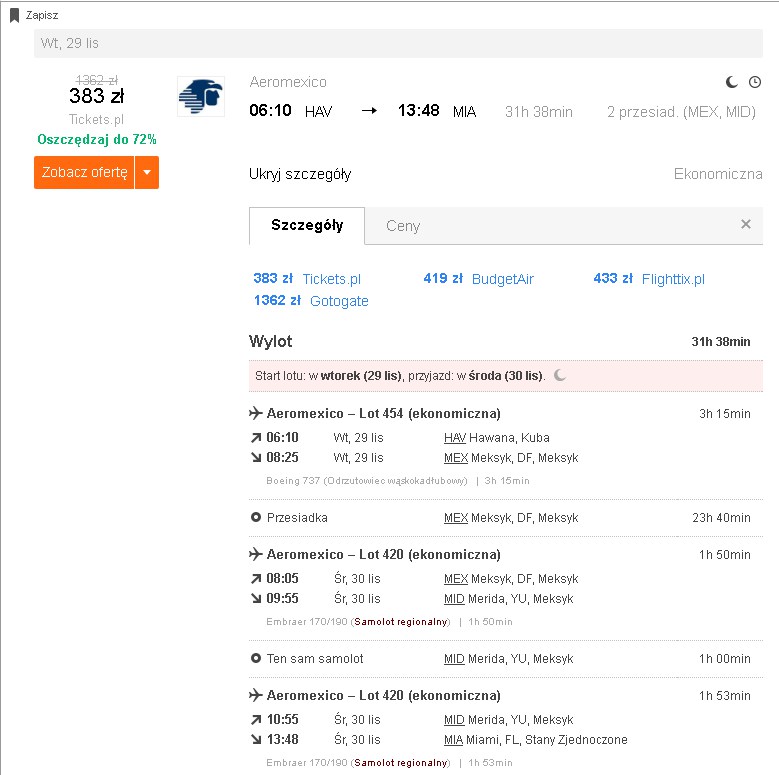Click the Zobacz ofertę button
This screenshot has height=775, width=779.
coord(84,172)
